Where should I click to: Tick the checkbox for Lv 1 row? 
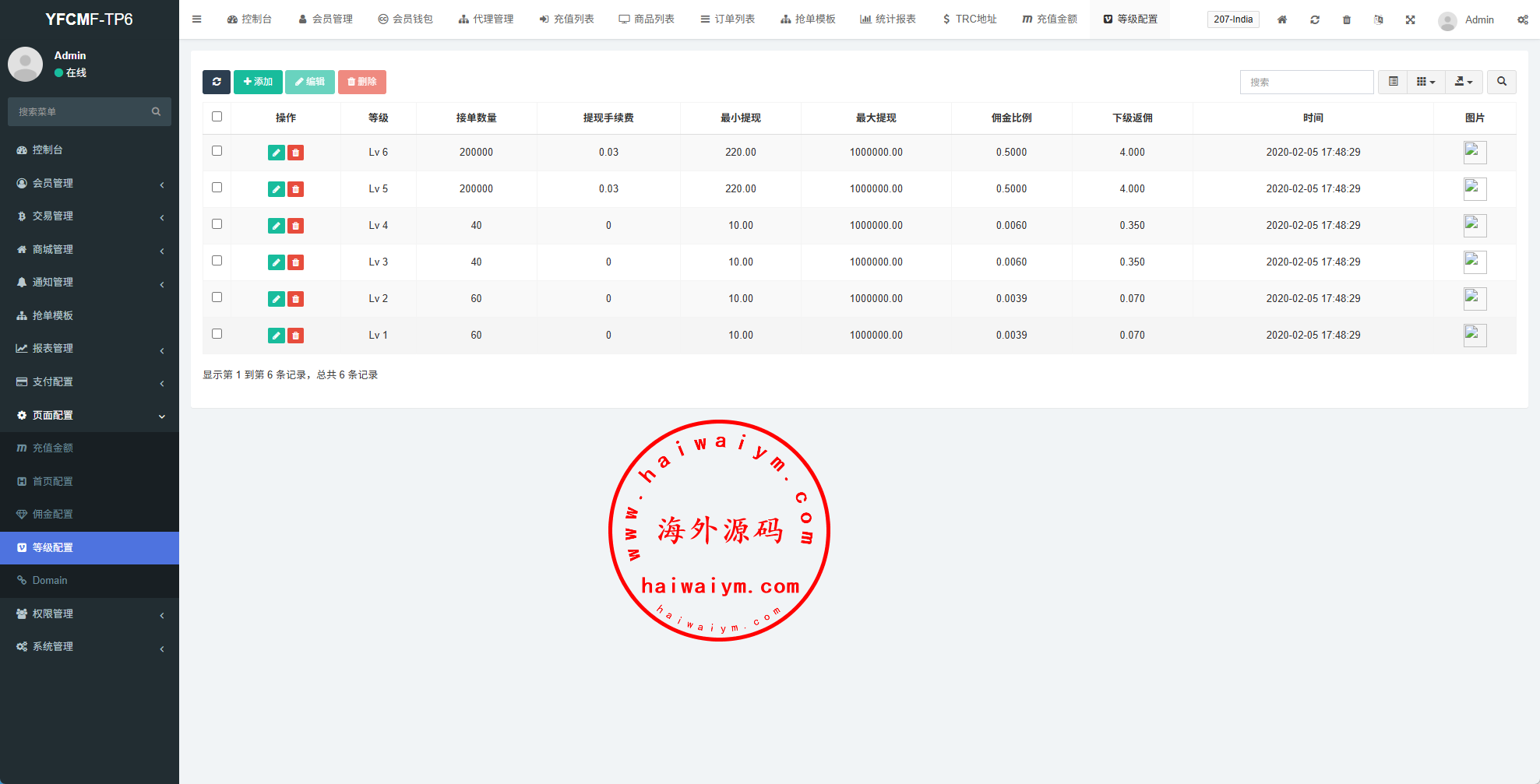pos(217,334)
